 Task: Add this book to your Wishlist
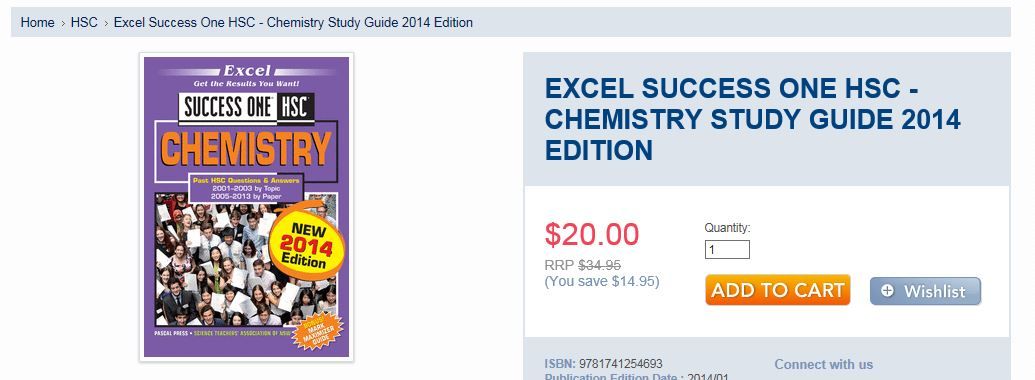[925, 291]
